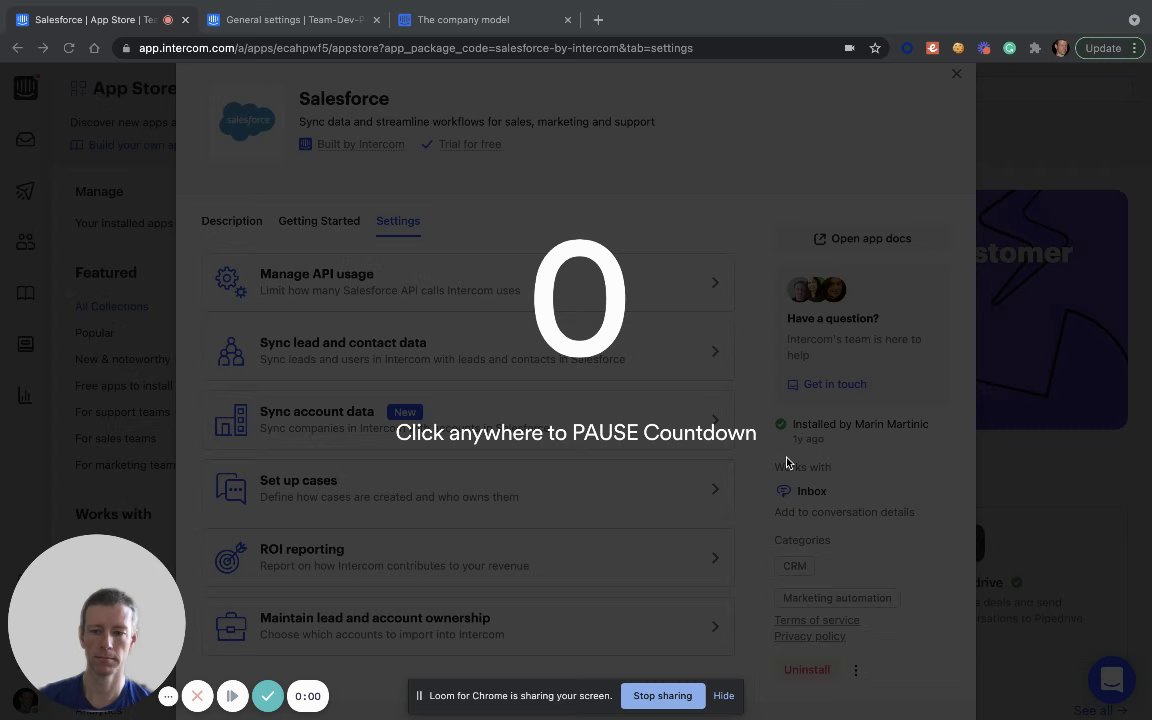Click the Grammarly extension icon

(1009, 48)
